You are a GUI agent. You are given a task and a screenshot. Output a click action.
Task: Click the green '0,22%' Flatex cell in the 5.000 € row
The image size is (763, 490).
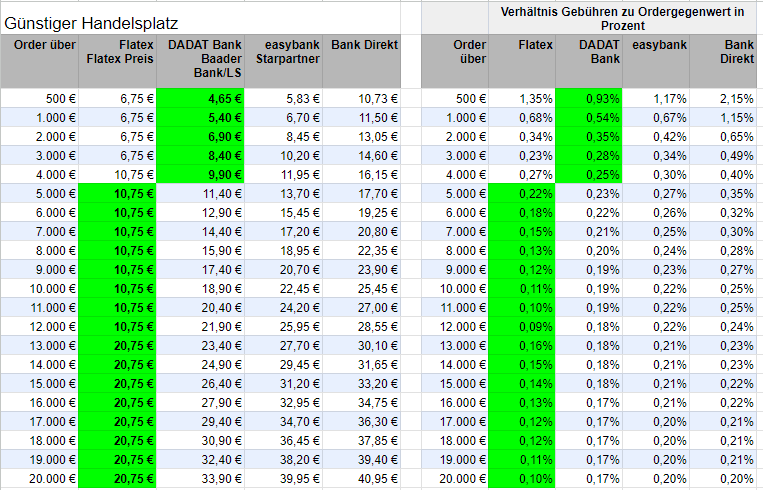[522, 194]
